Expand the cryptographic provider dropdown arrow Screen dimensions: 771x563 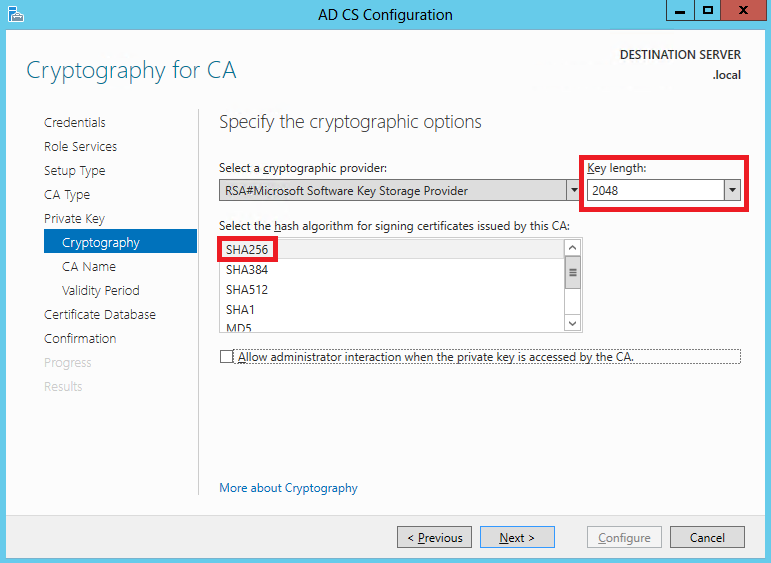pos(573,190)
